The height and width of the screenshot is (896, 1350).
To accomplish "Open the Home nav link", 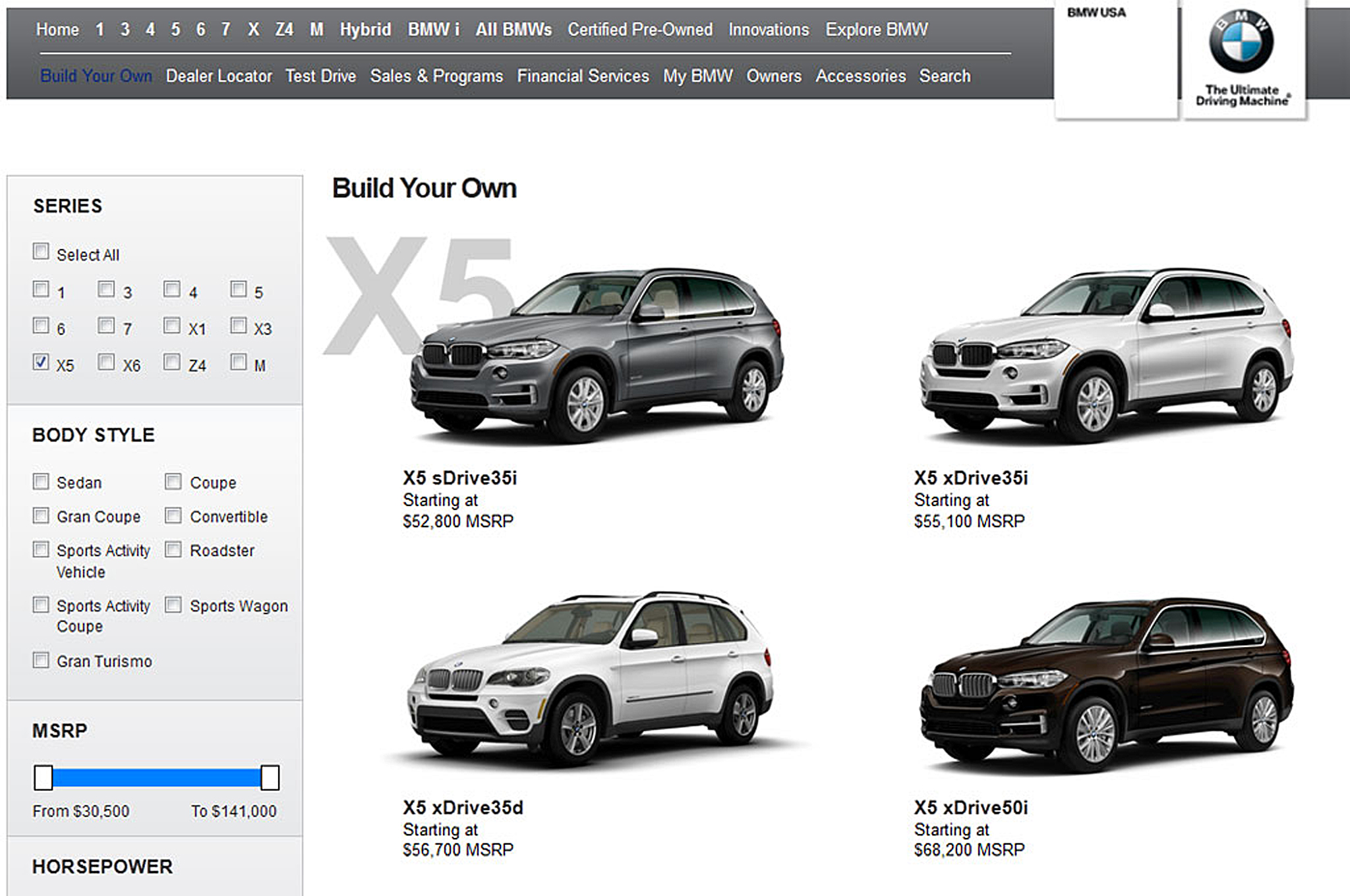I will point(57,30).
